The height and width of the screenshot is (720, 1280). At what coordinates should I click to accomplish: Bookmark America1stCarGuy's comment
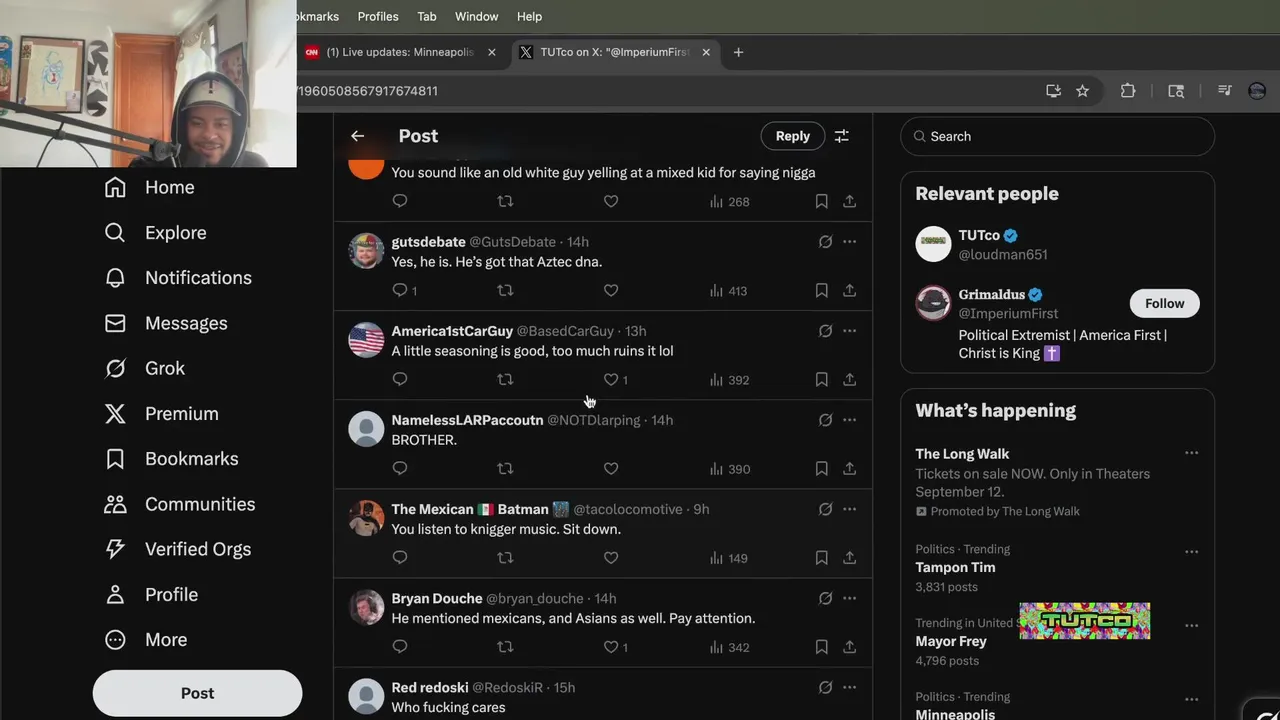click(821, 379)
